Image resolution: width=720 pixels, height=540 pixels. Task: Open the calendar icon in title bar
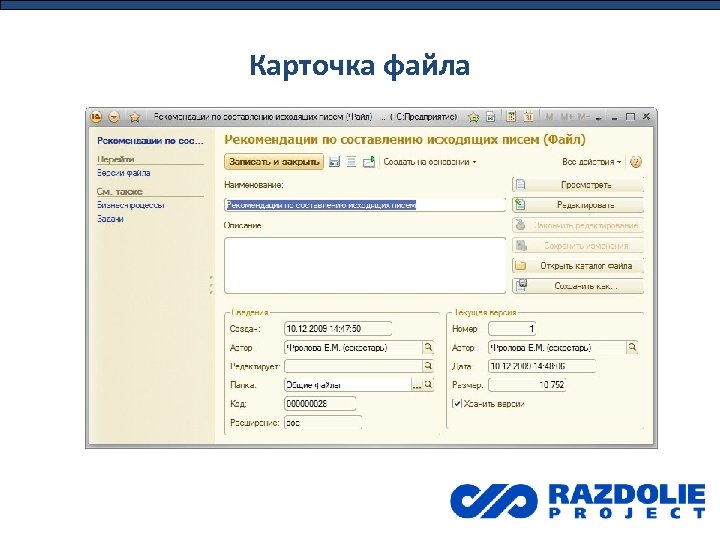(x=529, y=117)
